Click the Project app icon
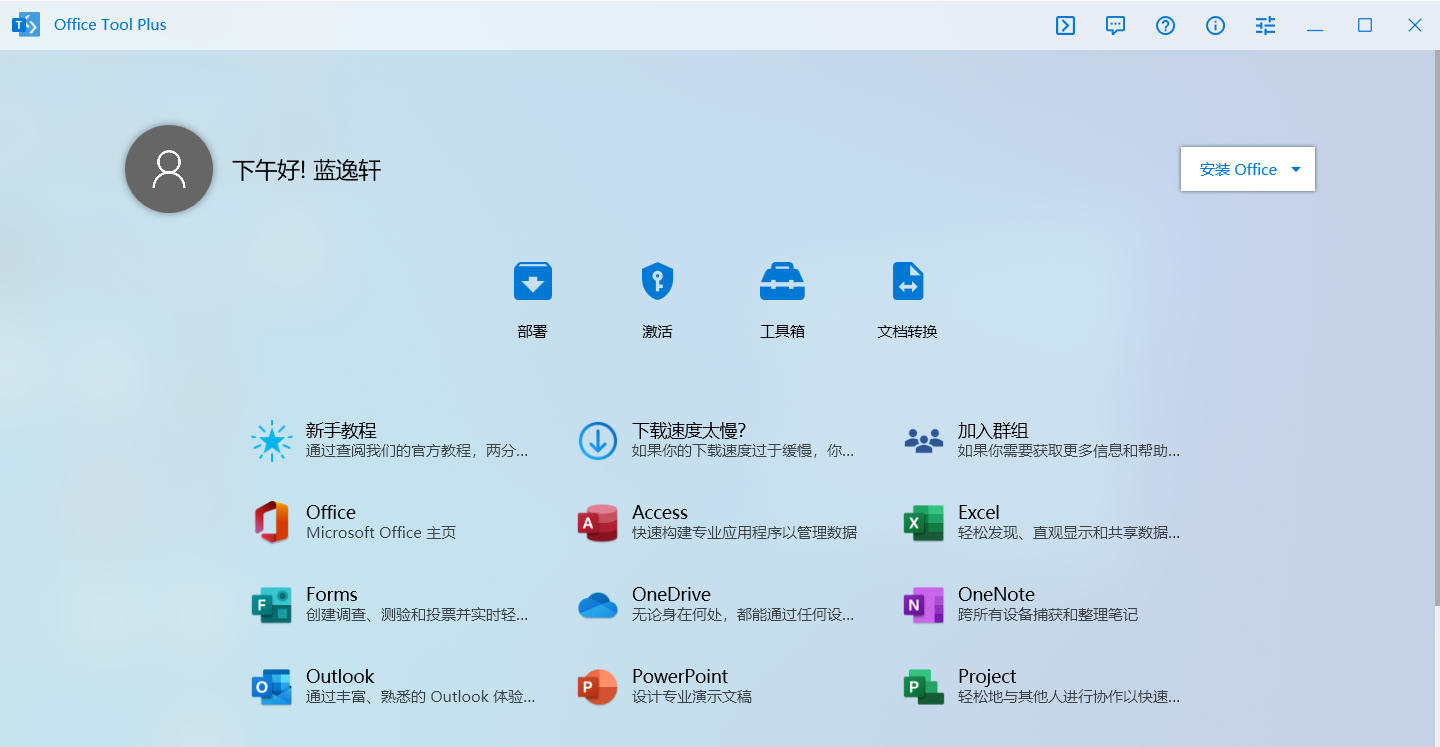The height and width of the screenshot is (747, 1440). 923,687
